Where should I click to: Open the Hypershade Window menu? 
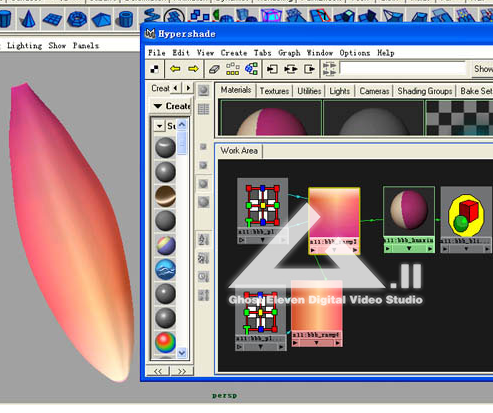click(320, 53)
